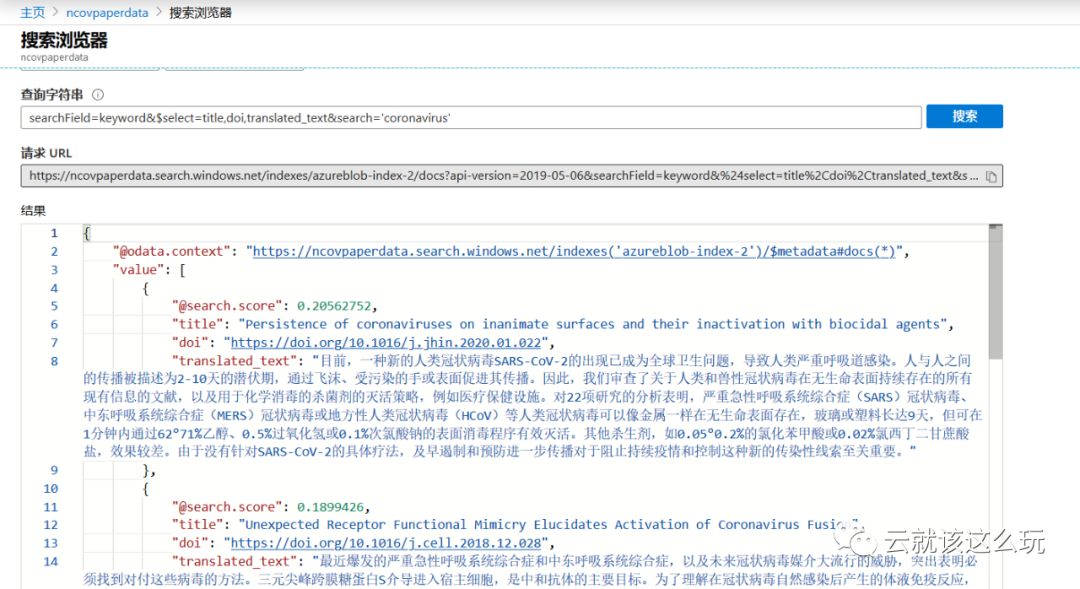The width and height of the screenshot is (1080, 589).
Task: Click "translated_text" key on line 14
Action: (x=234, y=561)
